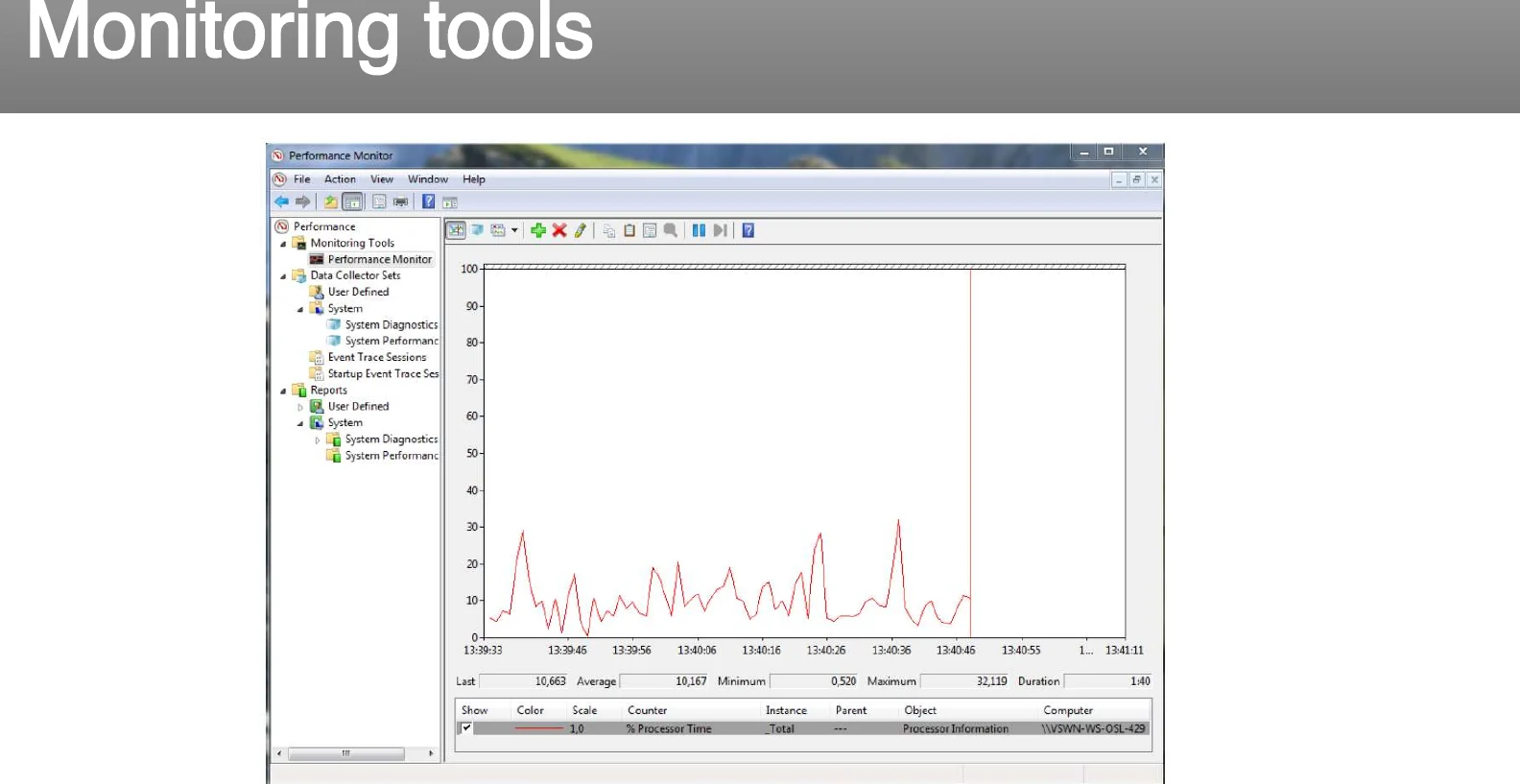Select Monitoring Tools in the tree
The image size is (1520, 784).
point(352,243)
